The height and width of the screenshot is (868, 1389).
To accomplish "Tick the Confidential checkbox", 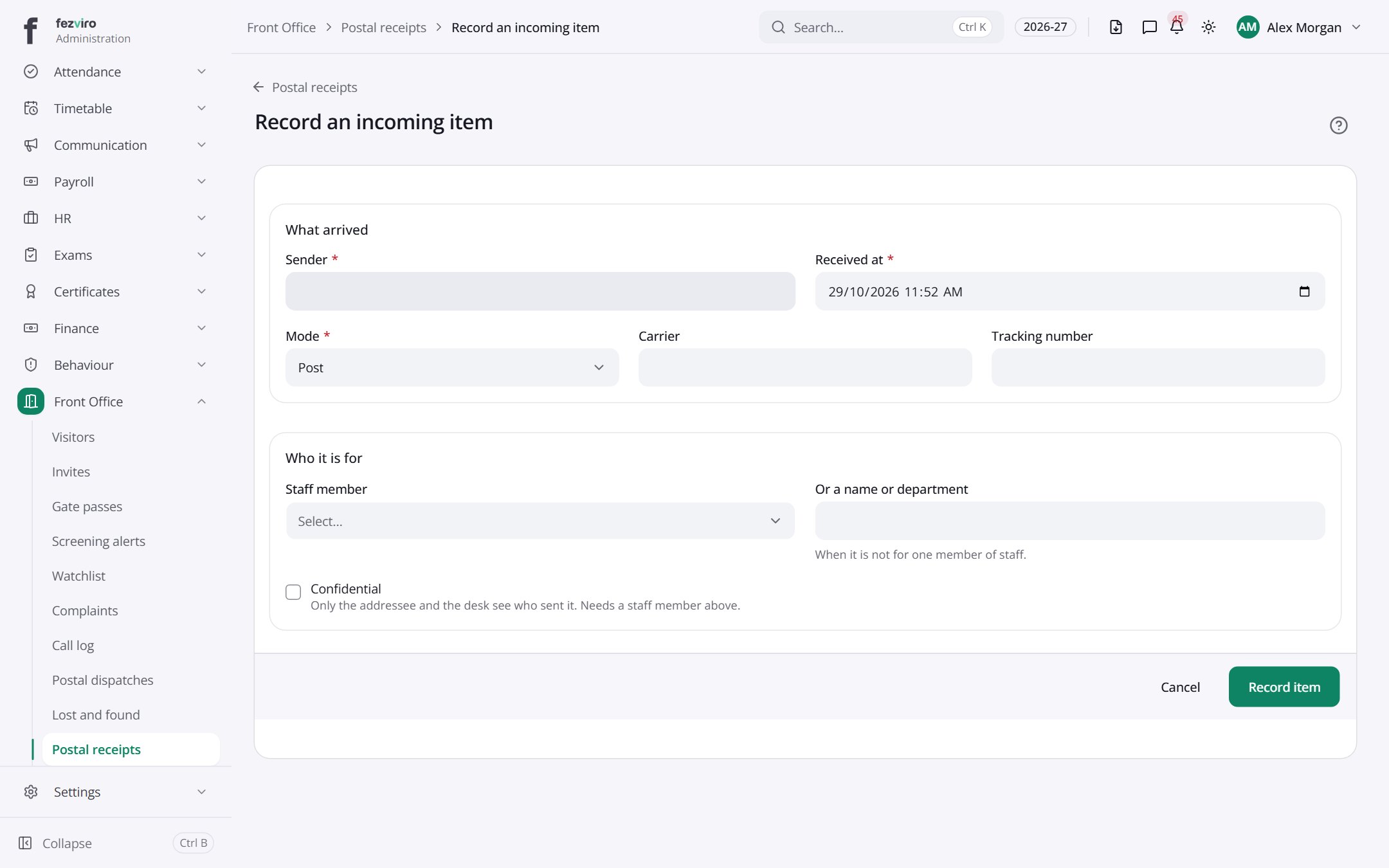I will (x=293, y=592).
